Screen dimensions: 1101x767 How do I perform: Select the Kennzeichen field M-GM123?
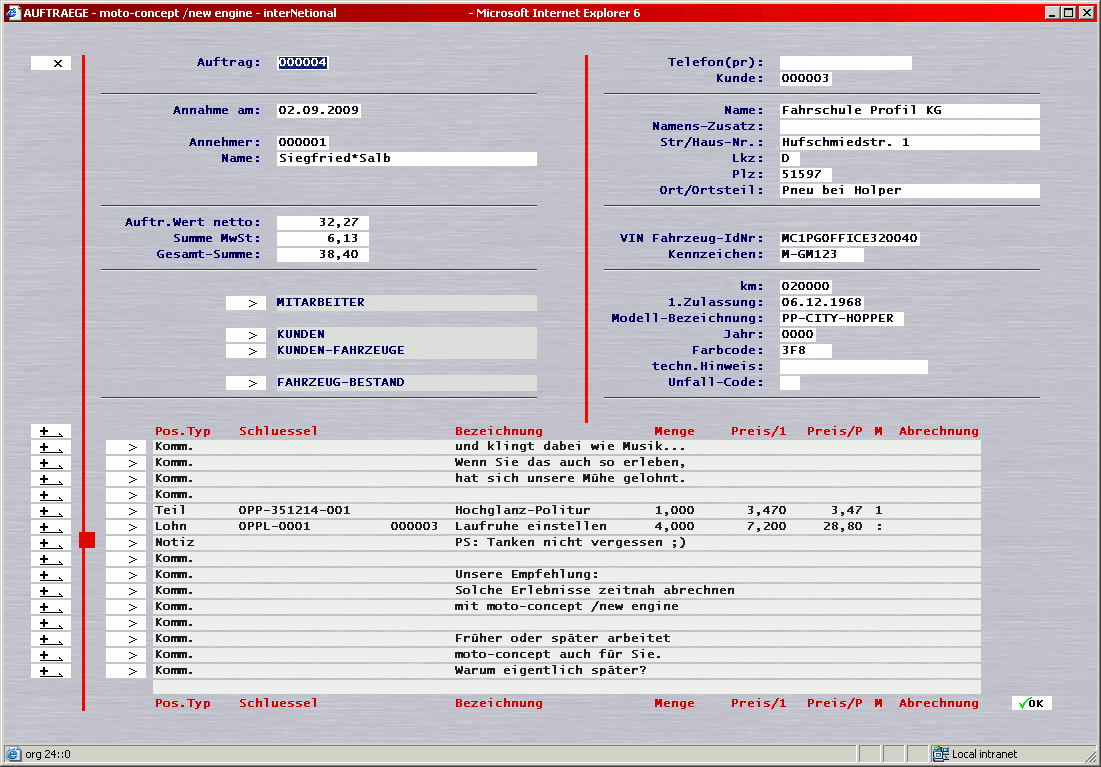click(821, 254)
